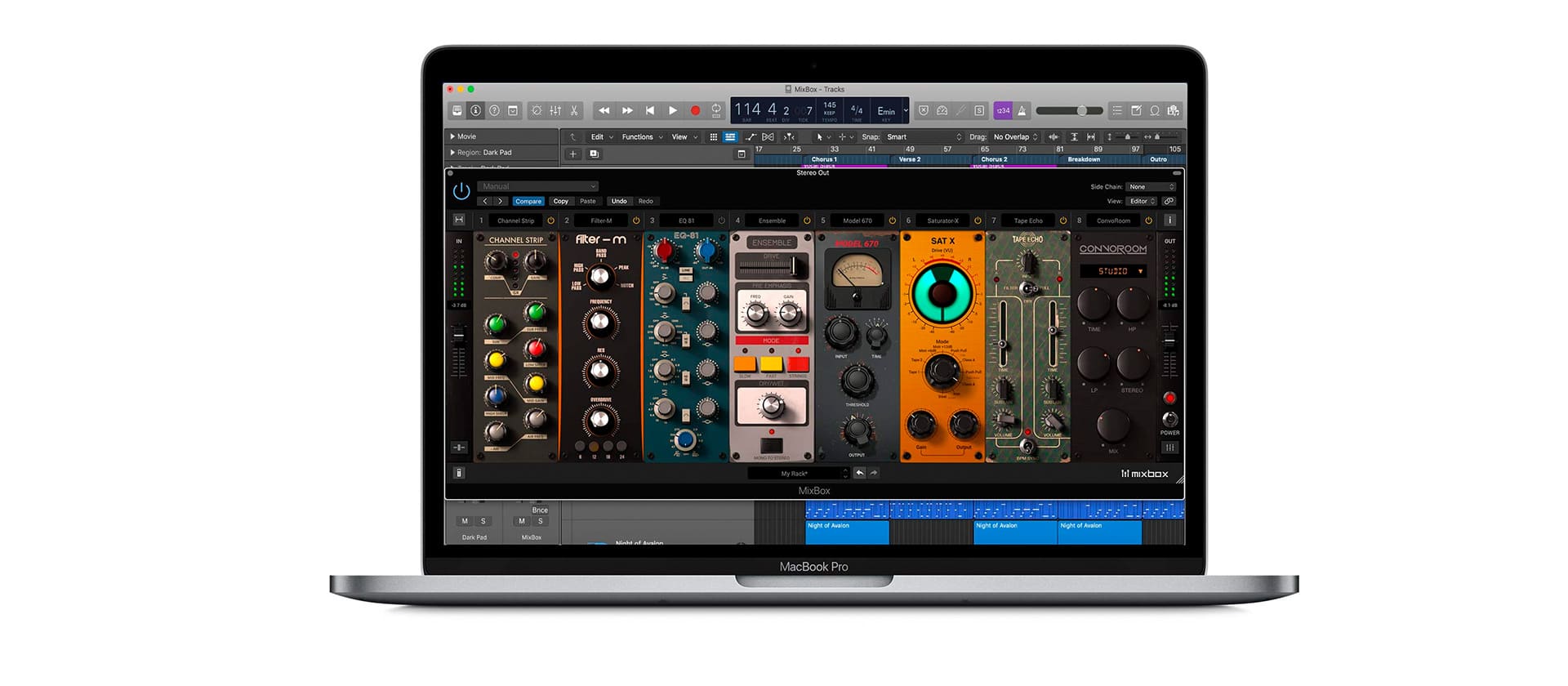Screen dimensions: 1568x686
Task: Open Side Chain None dropdown
Action: pyautogui.click(x=1151, y=187)
